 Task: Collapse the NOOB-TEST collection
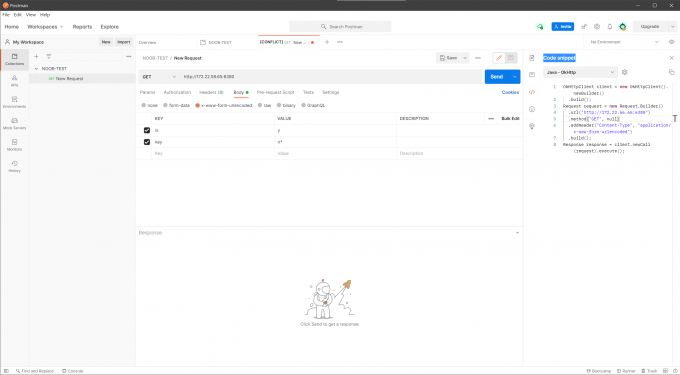pyautogui.click(x=36, y=68)
